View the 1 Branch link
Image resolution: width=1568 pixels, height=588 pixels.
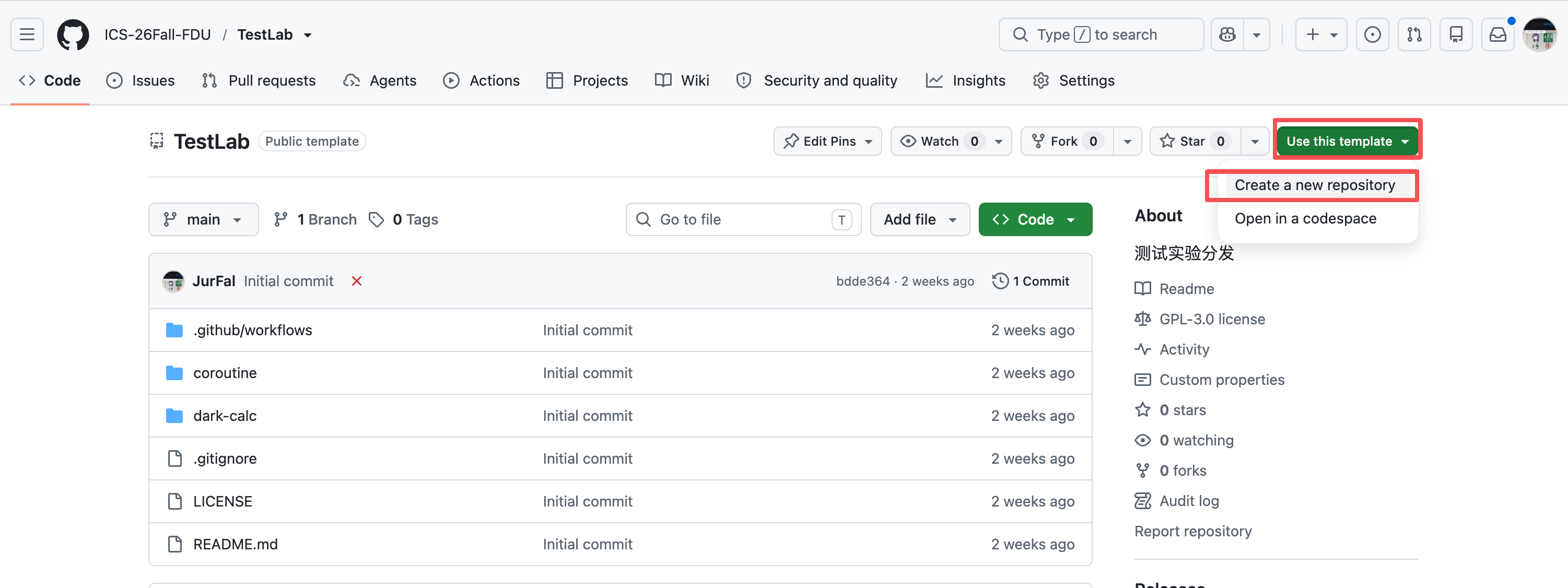(315, 219)
